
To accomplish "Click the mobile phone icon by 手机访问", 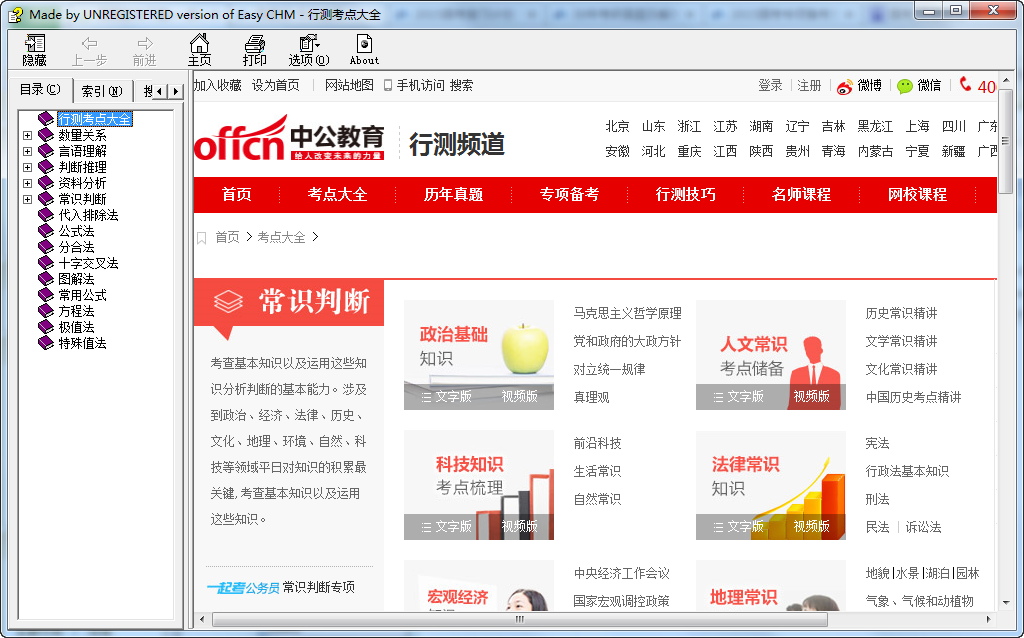I will 388,86.
